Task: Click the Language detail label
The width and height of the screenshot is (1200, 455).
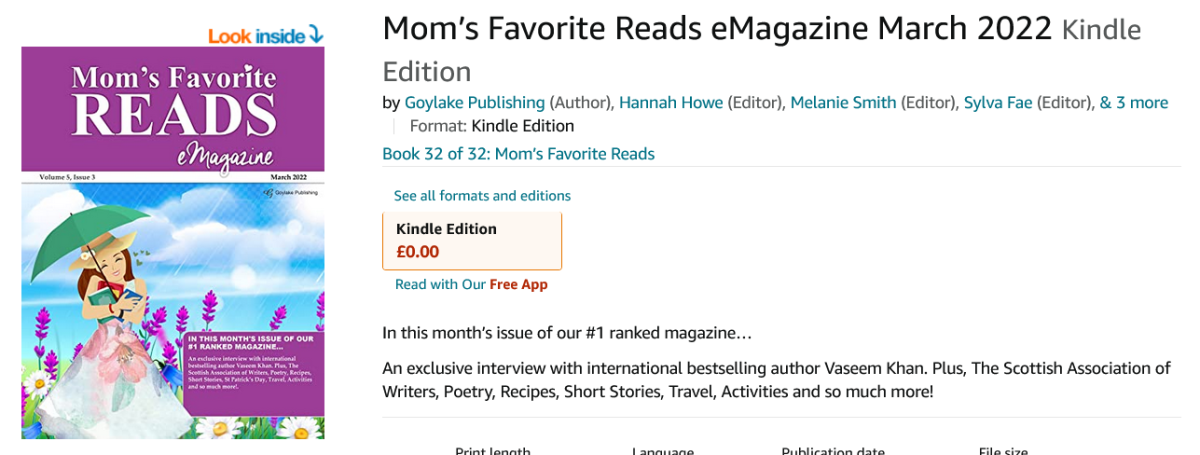Action: (x=663, y=450)
